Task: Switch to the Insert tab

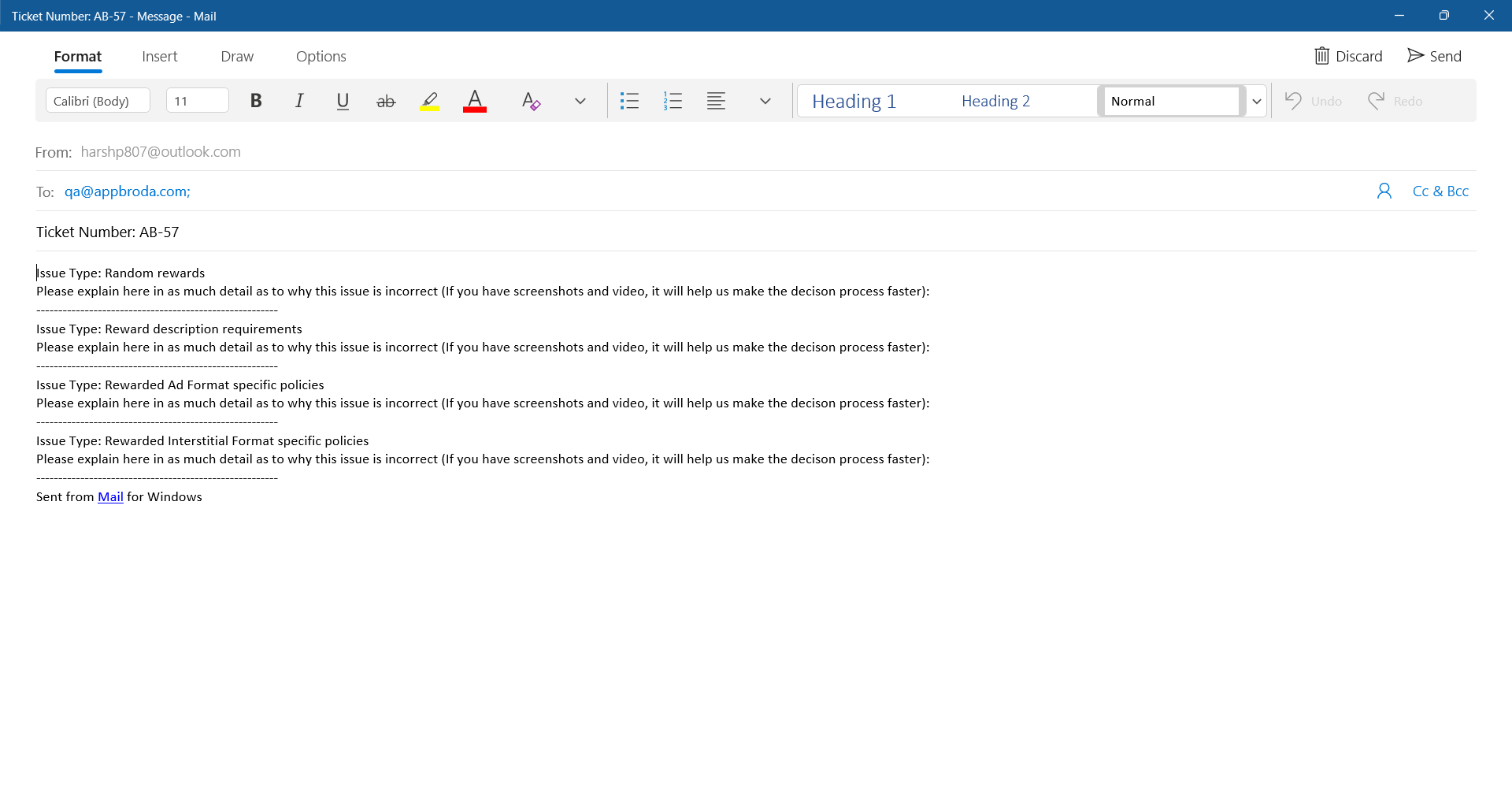Action: coord(160,57)
